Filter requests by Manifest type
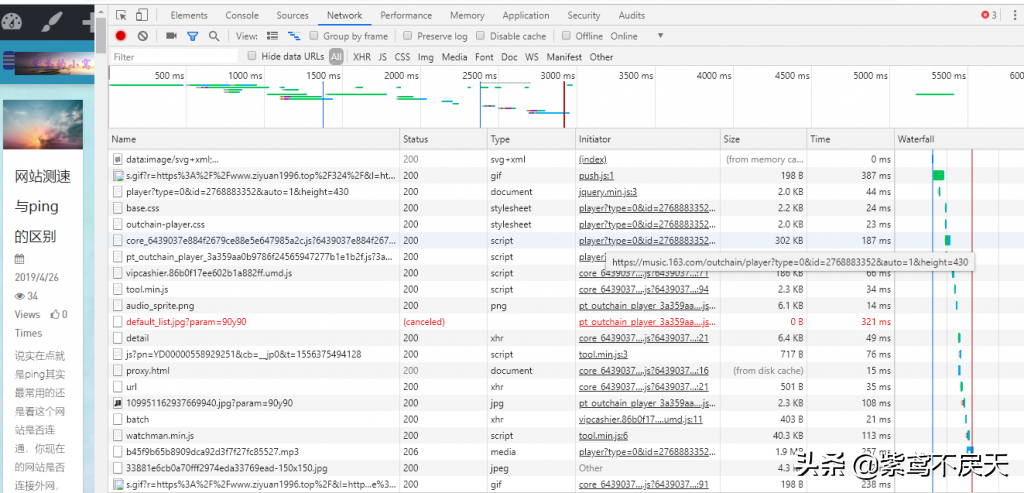 tap(564, 57)
